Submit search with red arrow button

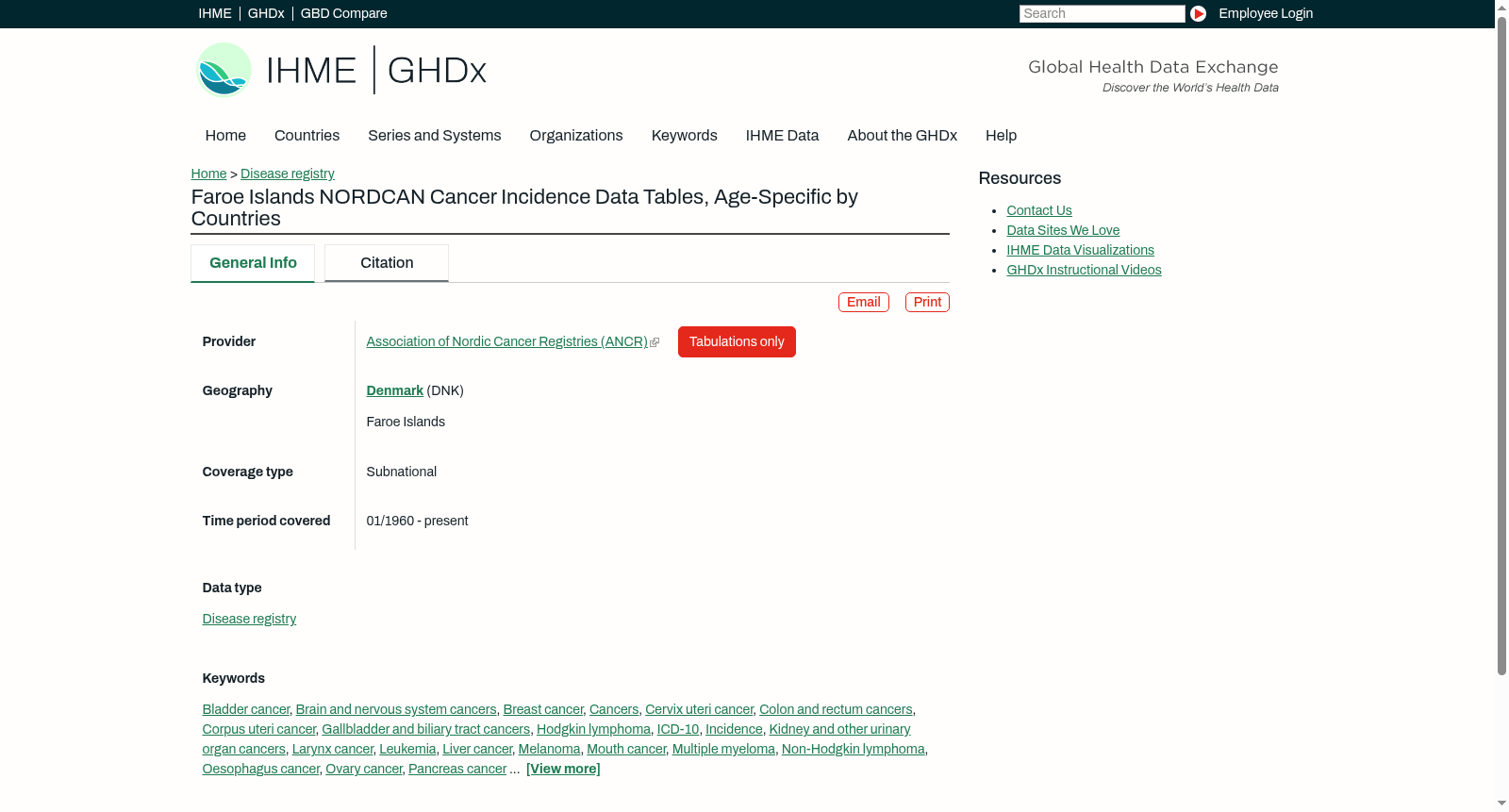[x=1198, y=13]
